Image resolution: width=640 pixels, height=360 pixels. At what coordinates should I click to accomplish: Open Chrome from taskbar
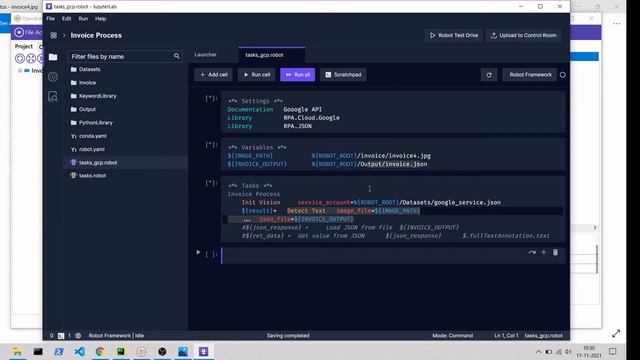point(100,351)
